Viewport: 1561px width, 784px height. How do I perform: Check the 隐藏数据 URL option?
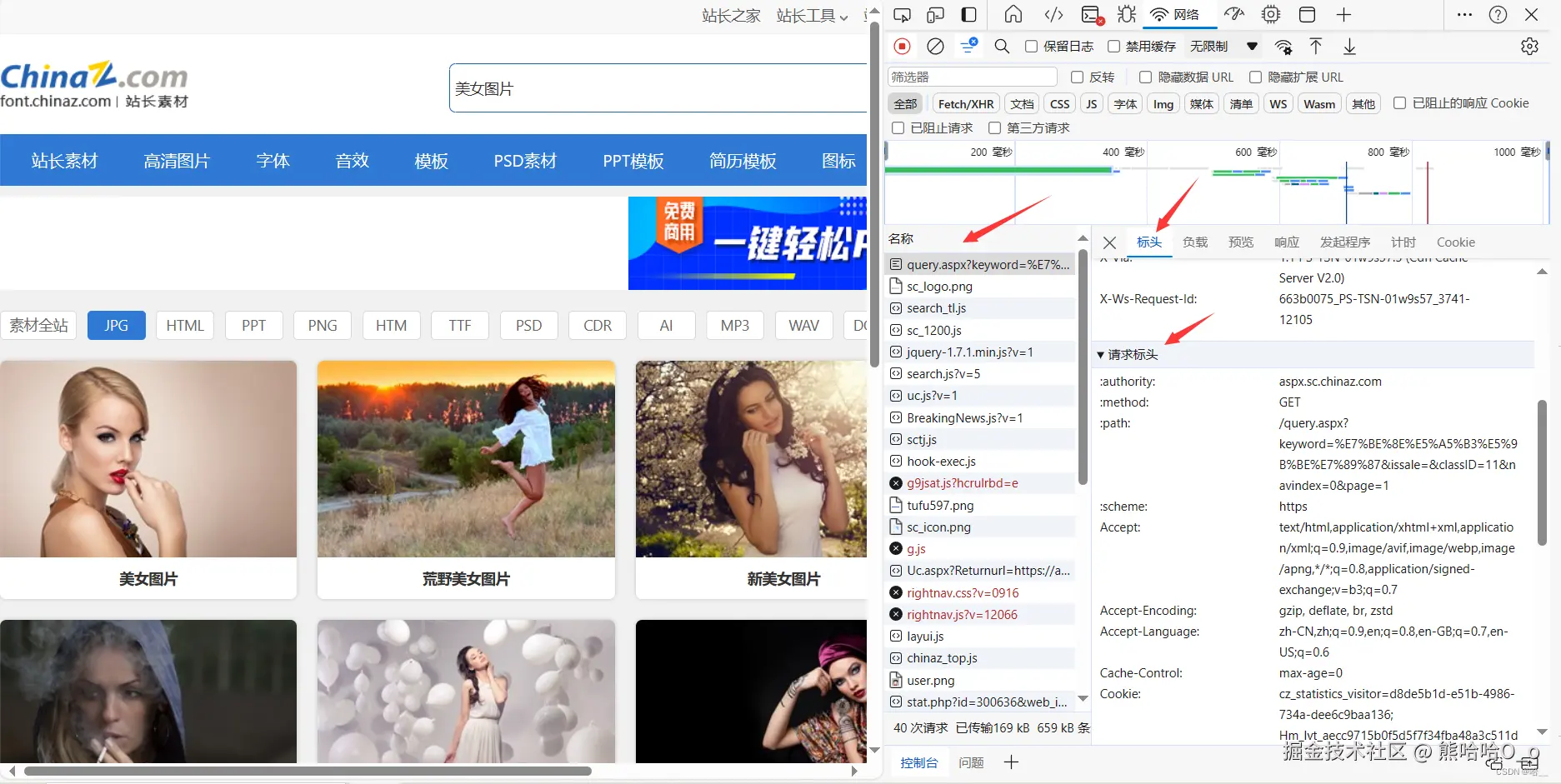point(1146,77)
